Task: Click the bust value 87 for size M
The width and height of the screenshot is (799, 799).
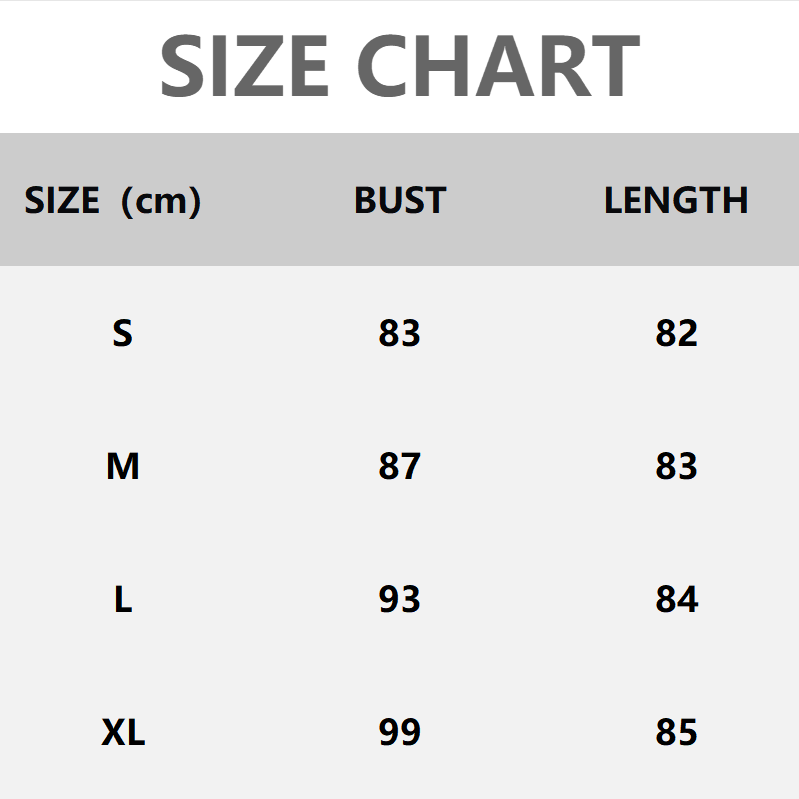Action: 399,466
